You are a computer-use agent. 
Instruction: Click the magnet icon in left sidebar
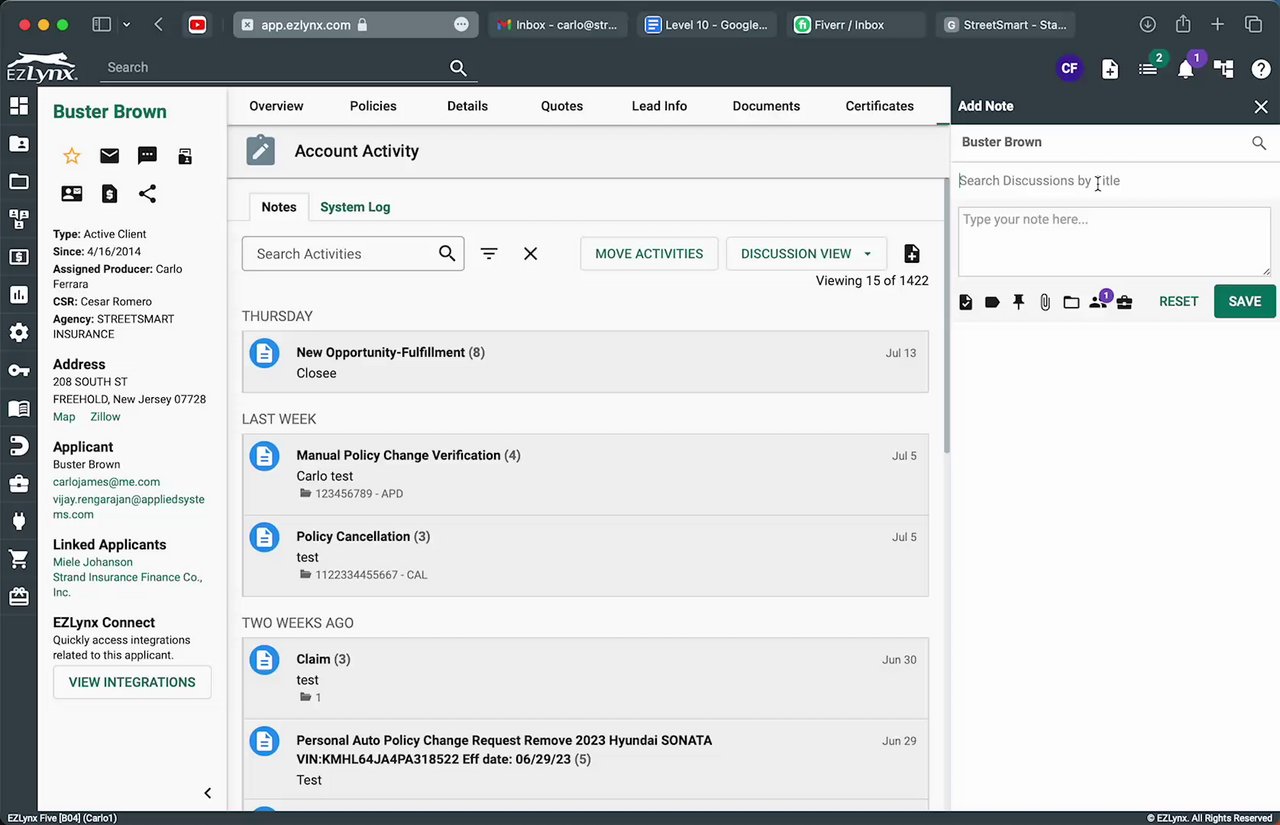click(x=19, y=446)
